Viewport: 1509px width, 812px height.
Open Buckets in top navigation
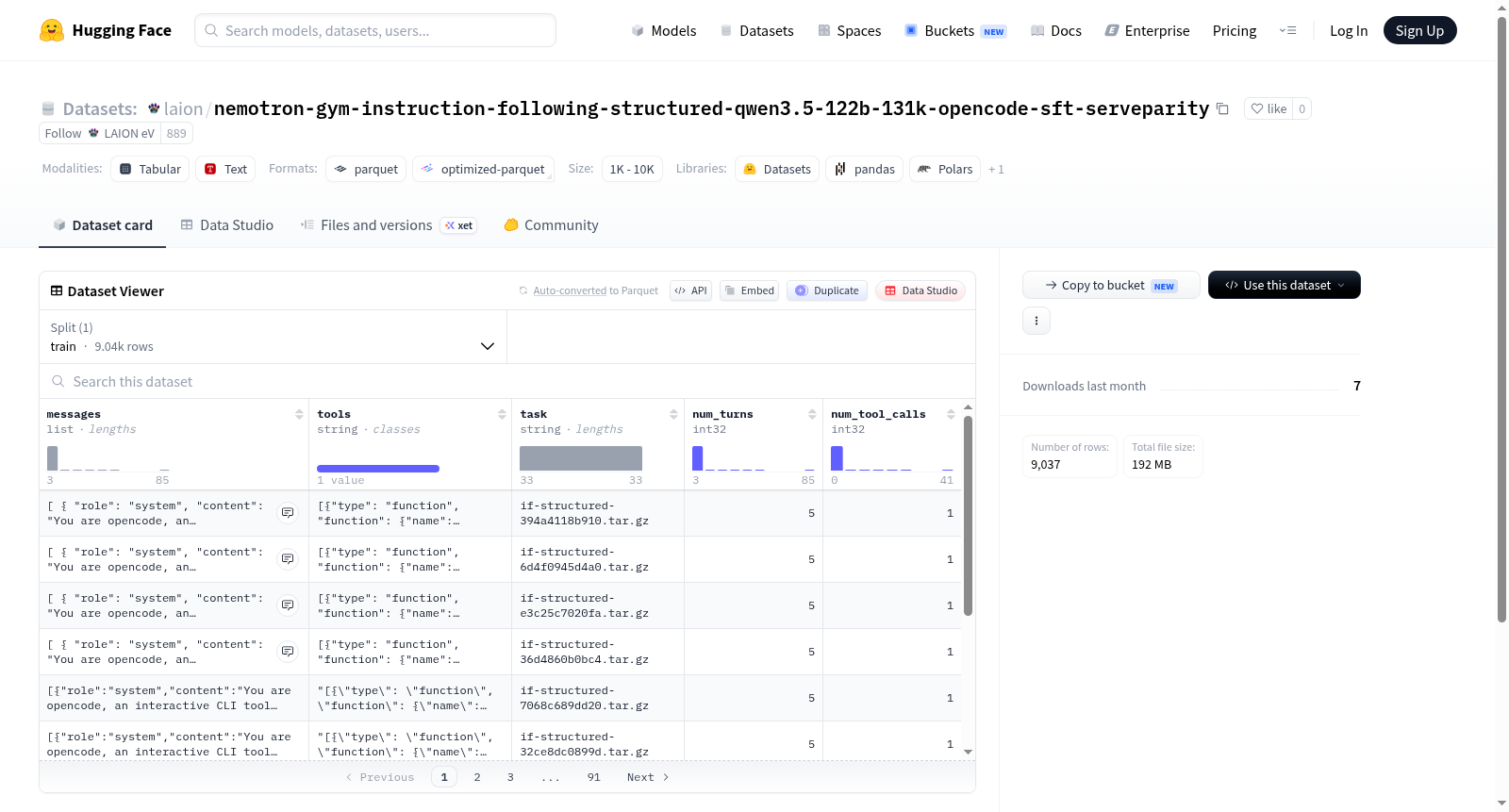pyautogui.click(x=955, y=30)
